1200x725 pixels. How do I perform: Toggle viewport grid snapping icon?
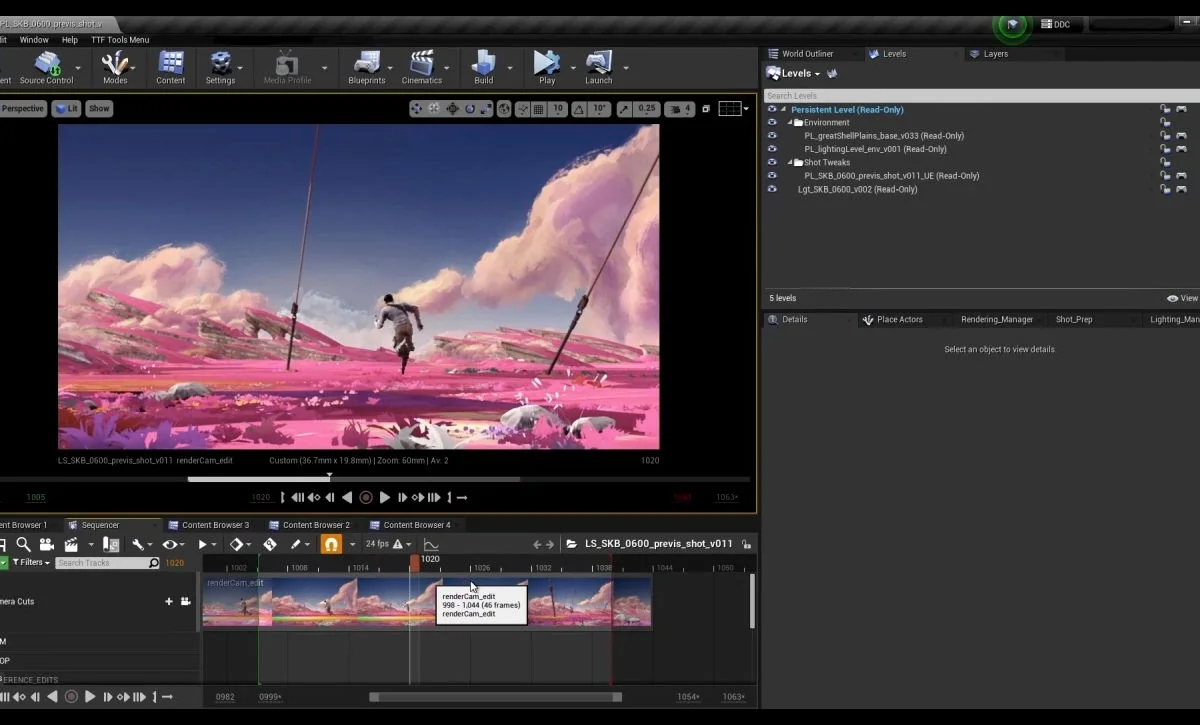538,108
